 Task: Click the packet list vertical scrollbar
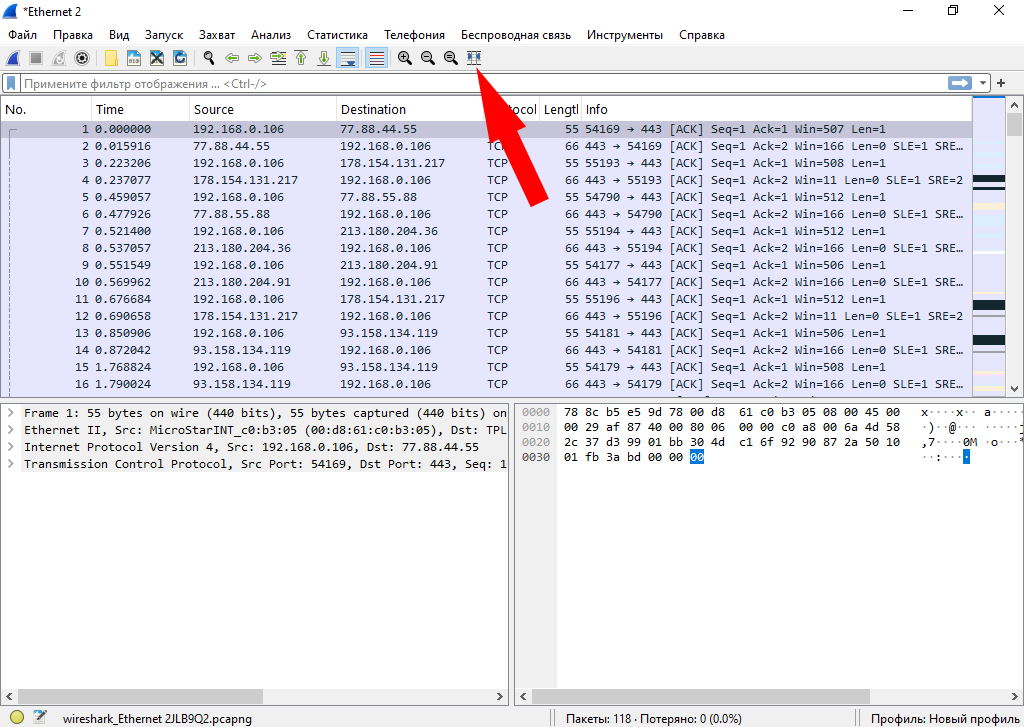click(x=1014, y=250)
